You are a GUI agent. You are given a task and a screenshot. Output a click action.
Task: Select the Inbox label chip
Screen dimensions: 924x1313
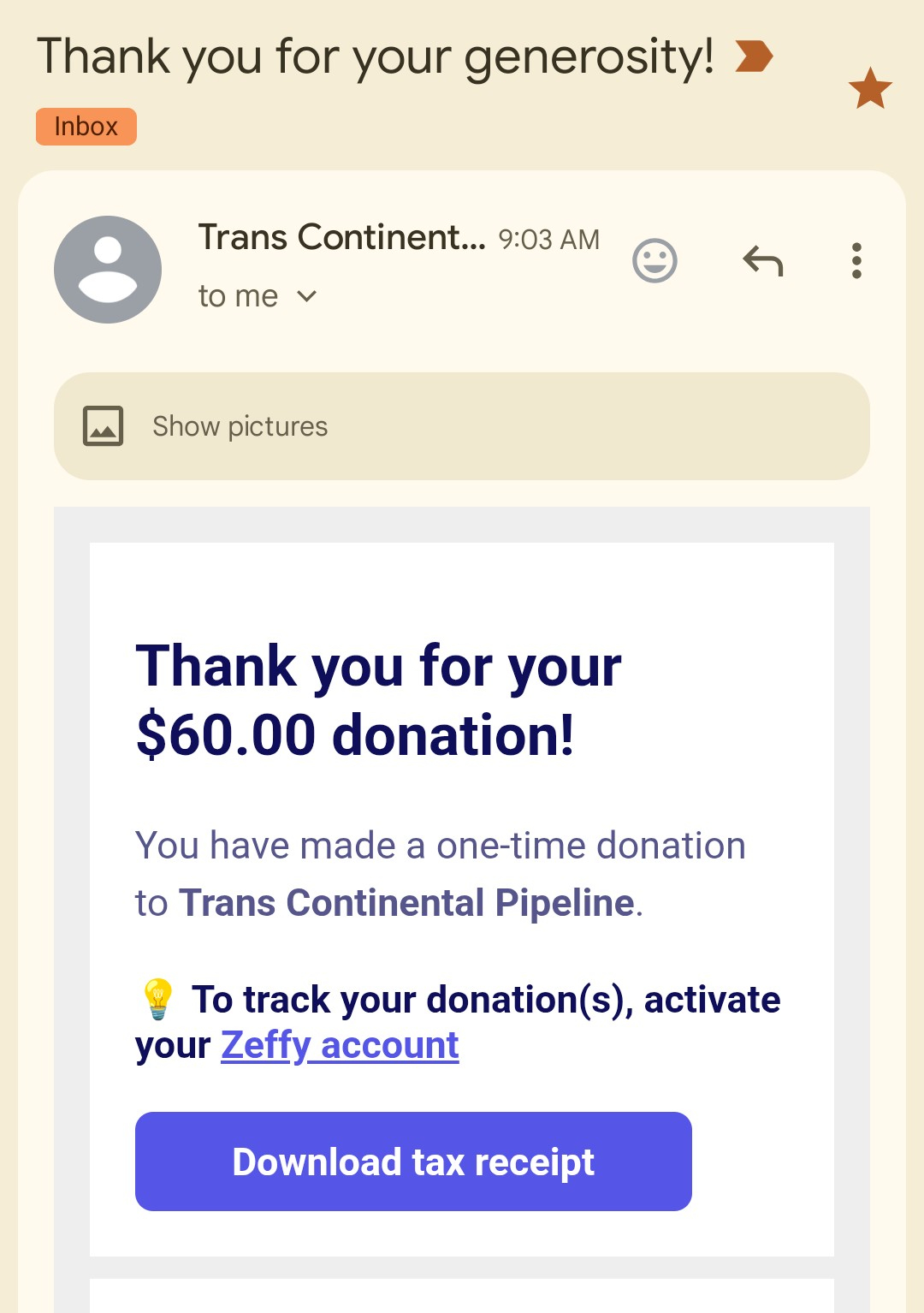(86, 127)
